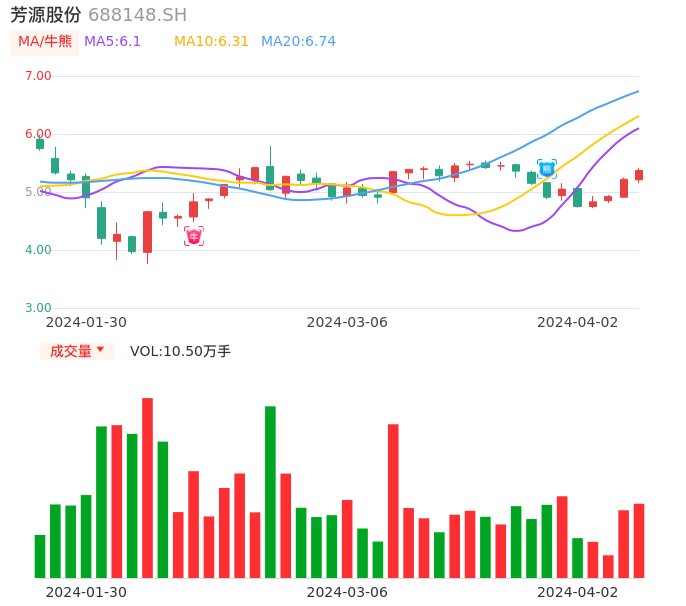The height and width of the screenshot is (606, 686).
Task: Toggle the MA20 blue line legend
Action: click(298, 42)
